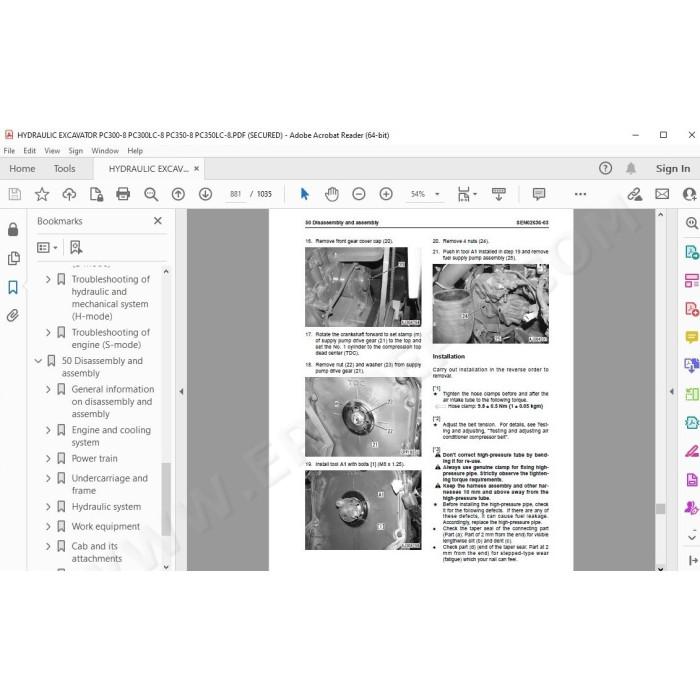700x700 pixels.
Task: Open the View menu
Action: click(52, 151)
